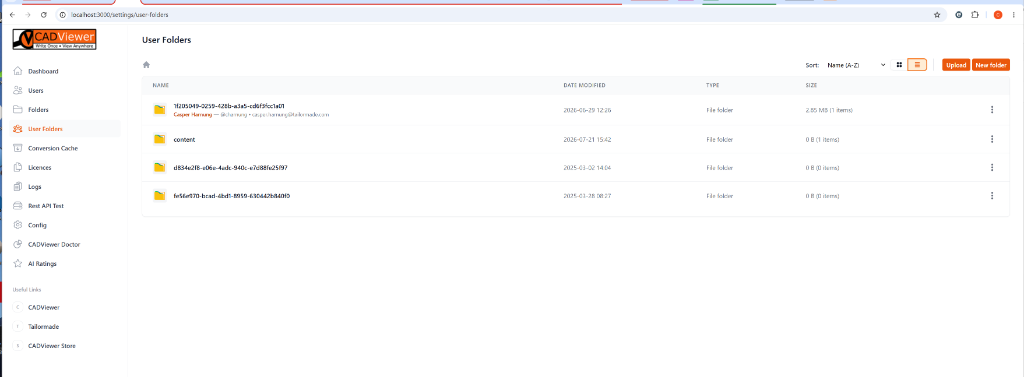The image size is (1024, 377).
Task: Click the Casper Hamung owner name
Action: pyautogui.click(x=192, y=114)
